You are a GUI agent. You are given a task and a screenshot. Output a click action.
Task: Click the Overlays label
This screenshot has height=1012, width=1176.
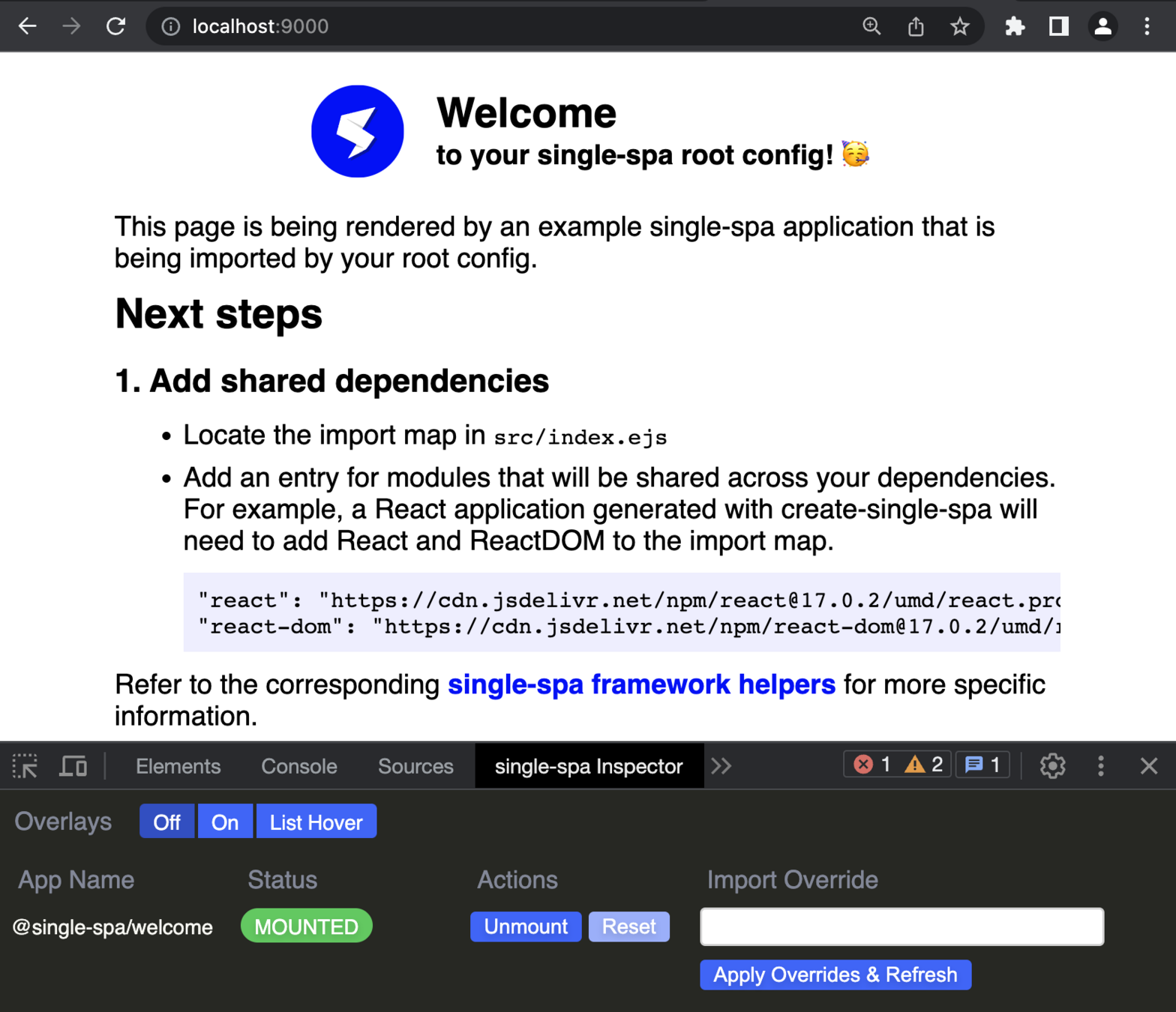(x=63, y=822)
